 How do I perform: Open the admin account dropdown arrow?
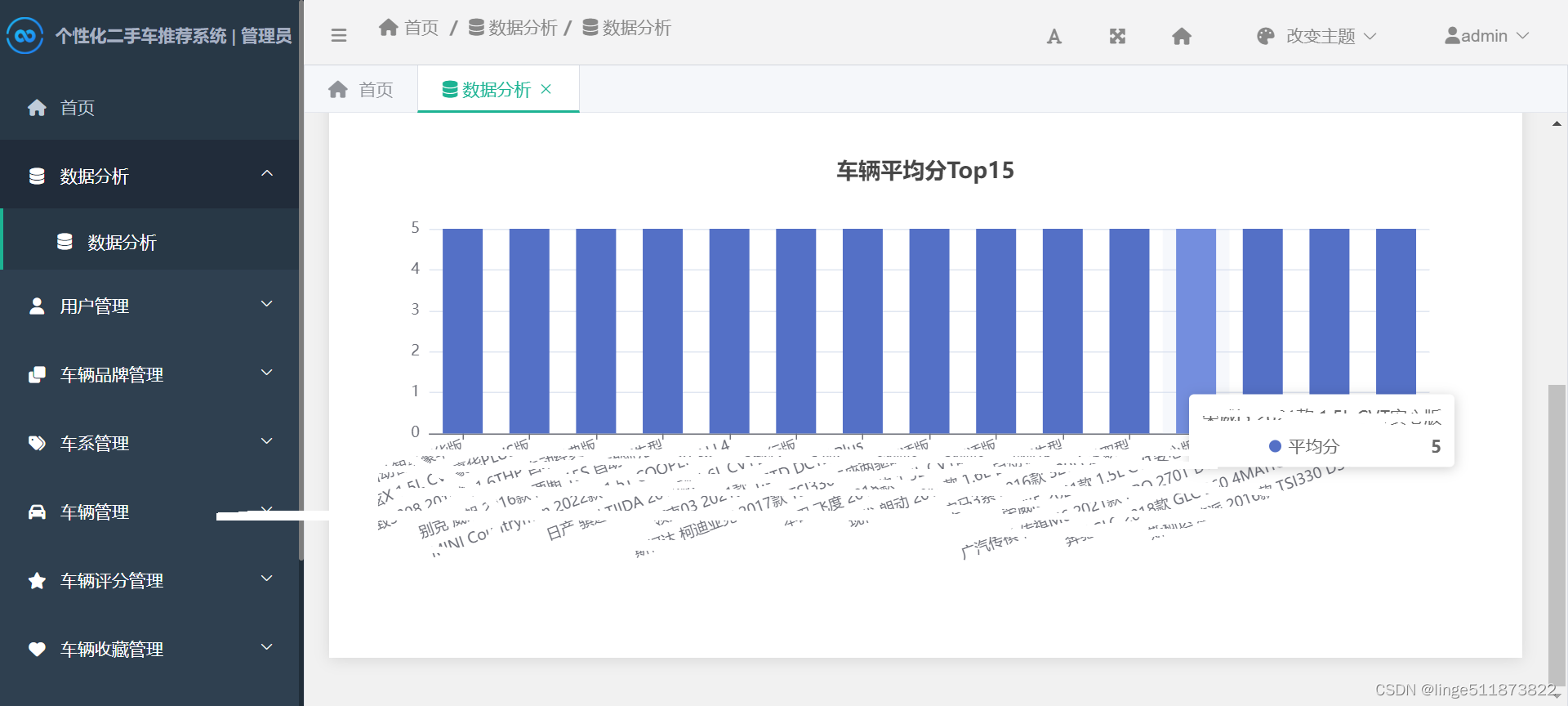1522,36
